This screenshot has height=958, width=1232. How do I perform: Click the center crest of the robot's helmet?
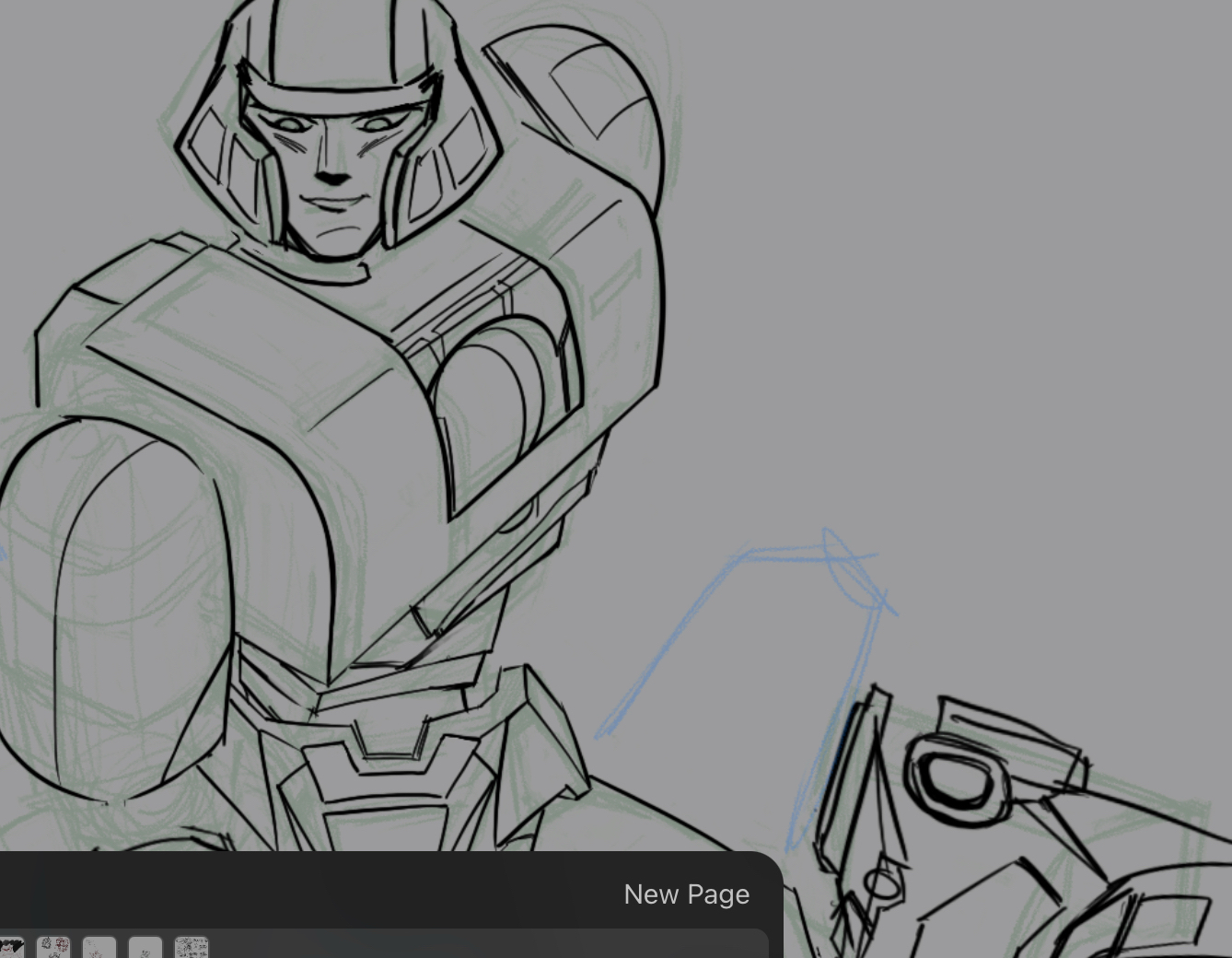click(x=335, y=41)
